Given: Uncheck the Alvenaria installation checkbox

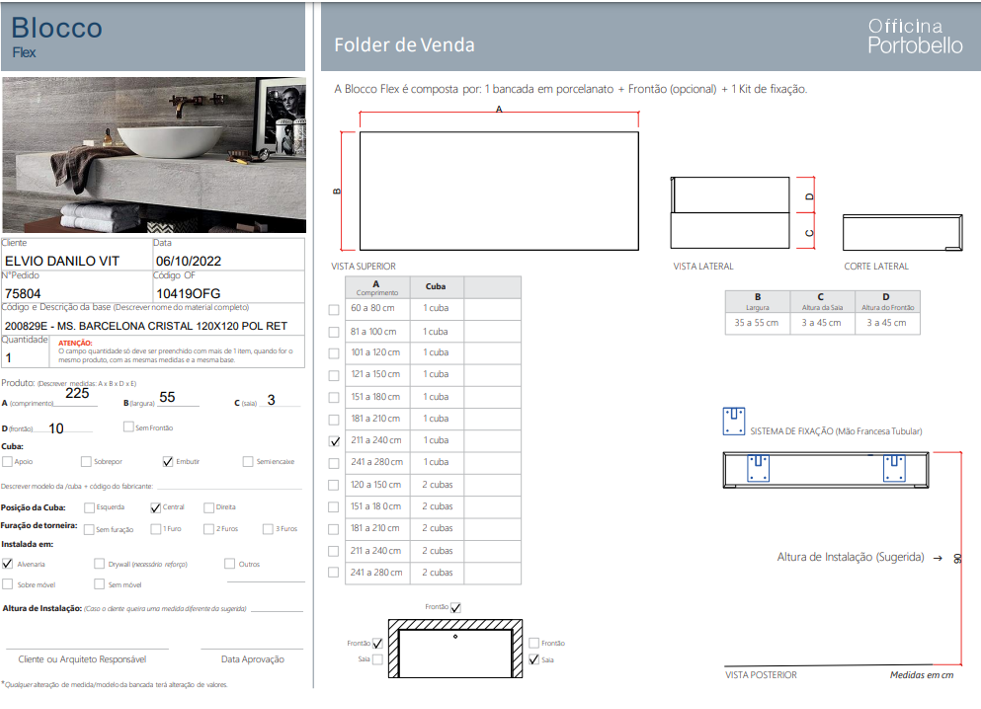Looking at the screenshot, I should 8,564.
